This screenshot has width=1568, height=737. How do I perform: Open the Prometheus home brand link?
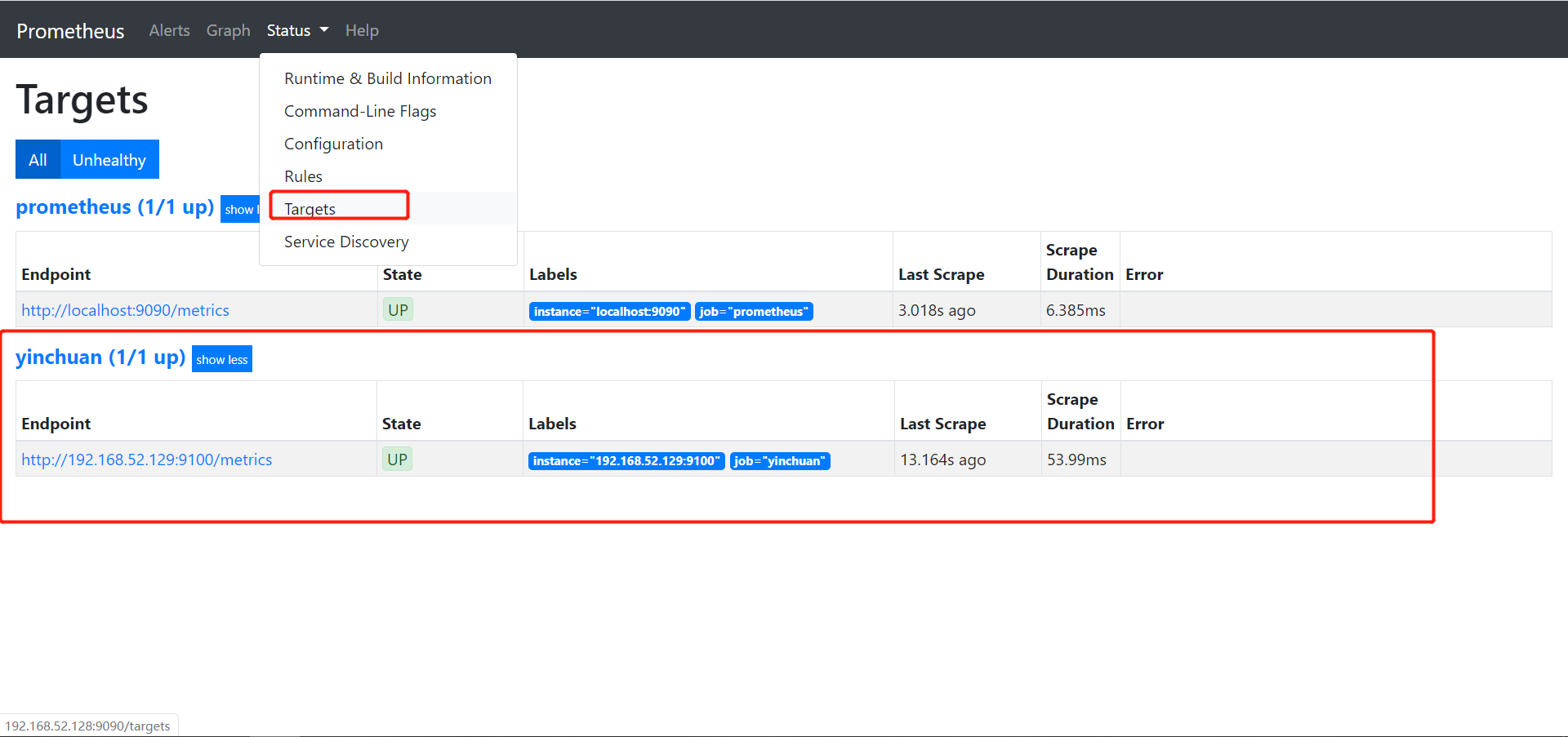[x=70, y=31]
